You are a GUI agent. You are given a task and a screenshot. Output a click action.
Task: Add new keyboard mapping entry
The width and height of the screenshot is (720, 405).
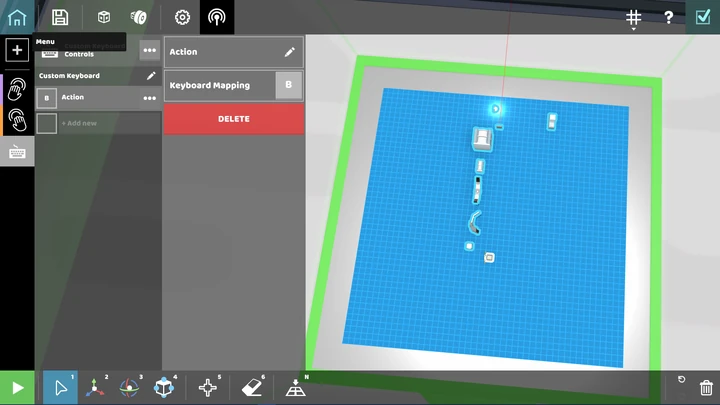[x=99, y=123]
